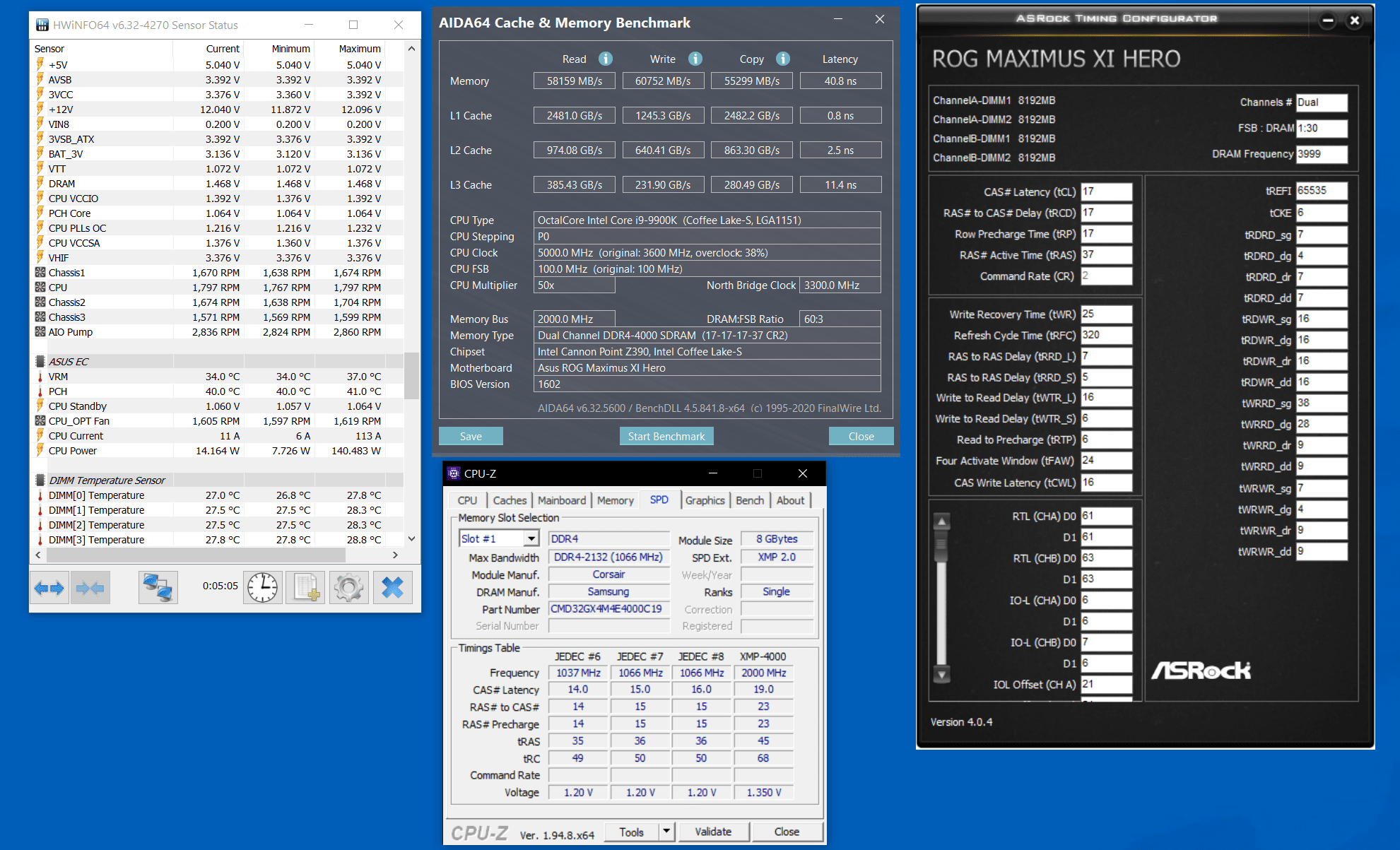
Task: Open the About tab in CPU-Z
Action: [790, 500]
